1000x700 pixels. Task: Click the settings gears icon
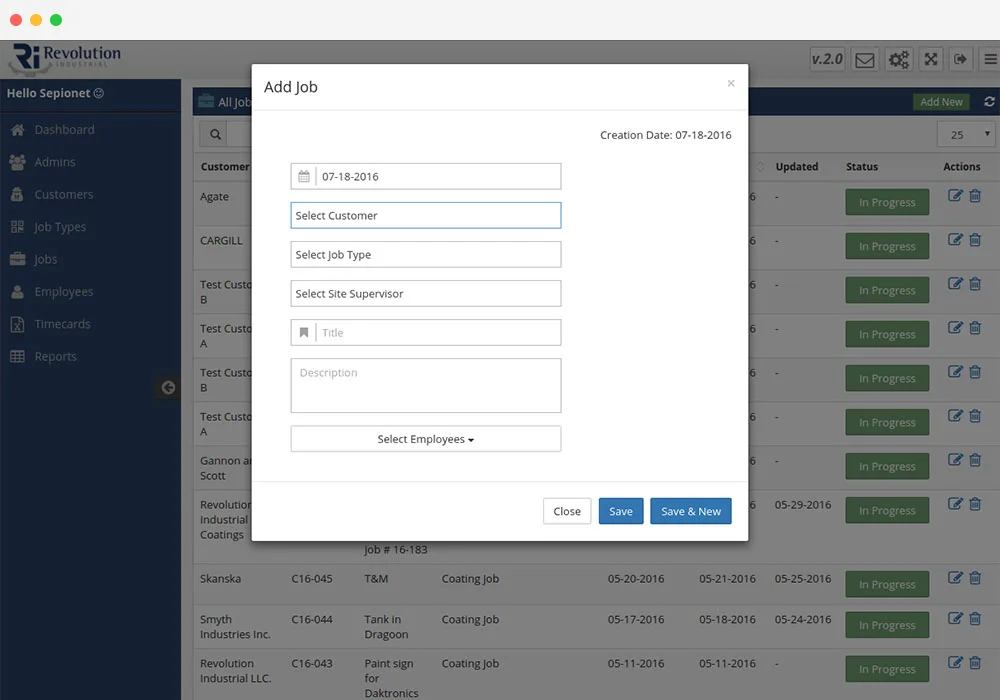point(897,58)
